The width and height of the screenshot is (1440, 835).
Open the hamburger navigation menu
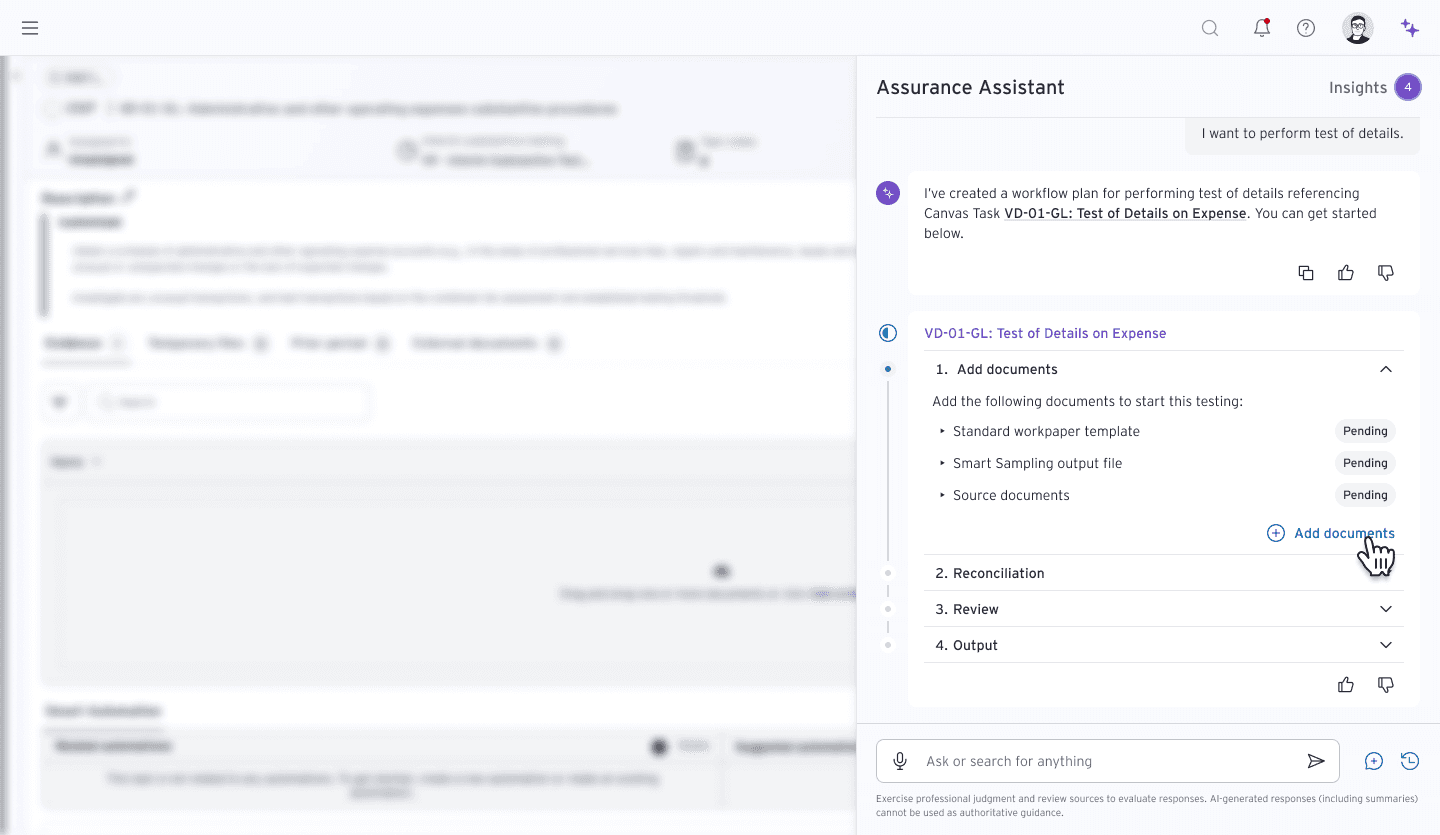tap(30, 28)
